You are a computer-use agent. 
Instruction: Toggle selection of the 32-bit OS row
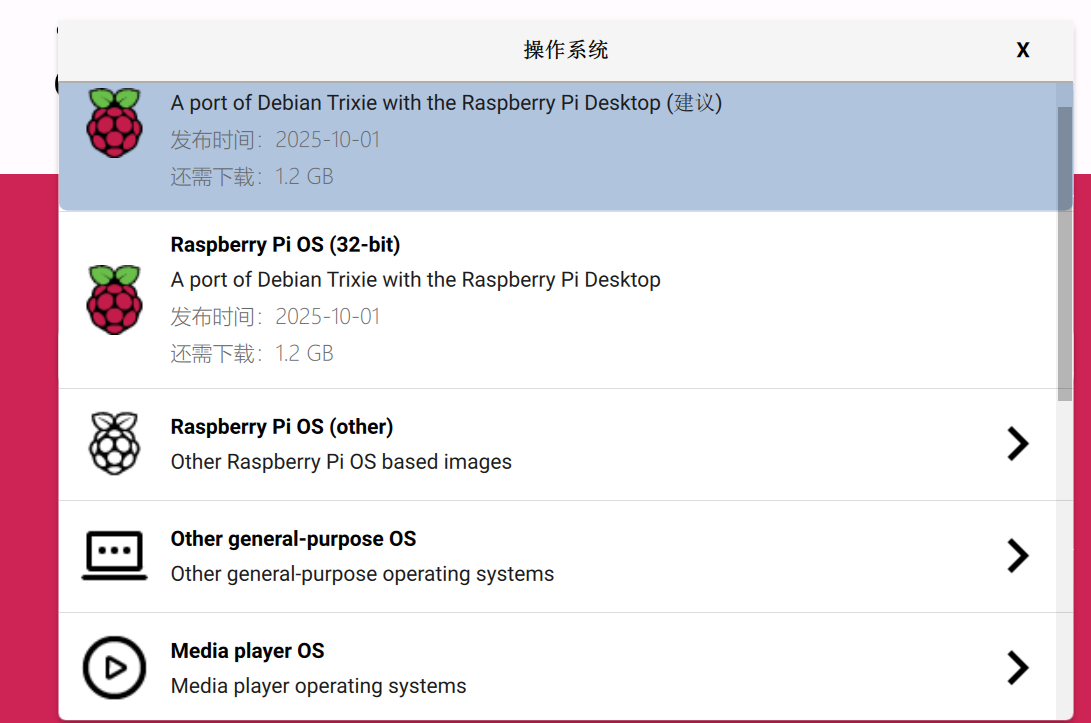(x=500, y=300)
